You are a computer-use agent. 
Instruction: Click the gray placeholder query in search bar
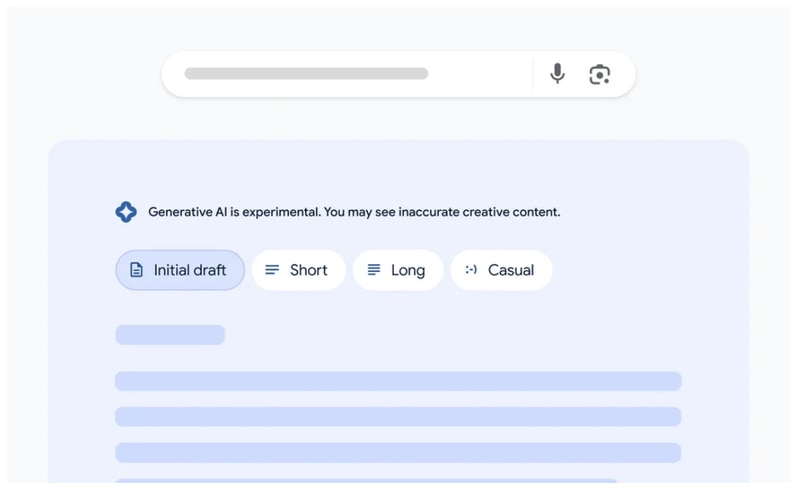[306, 74]
